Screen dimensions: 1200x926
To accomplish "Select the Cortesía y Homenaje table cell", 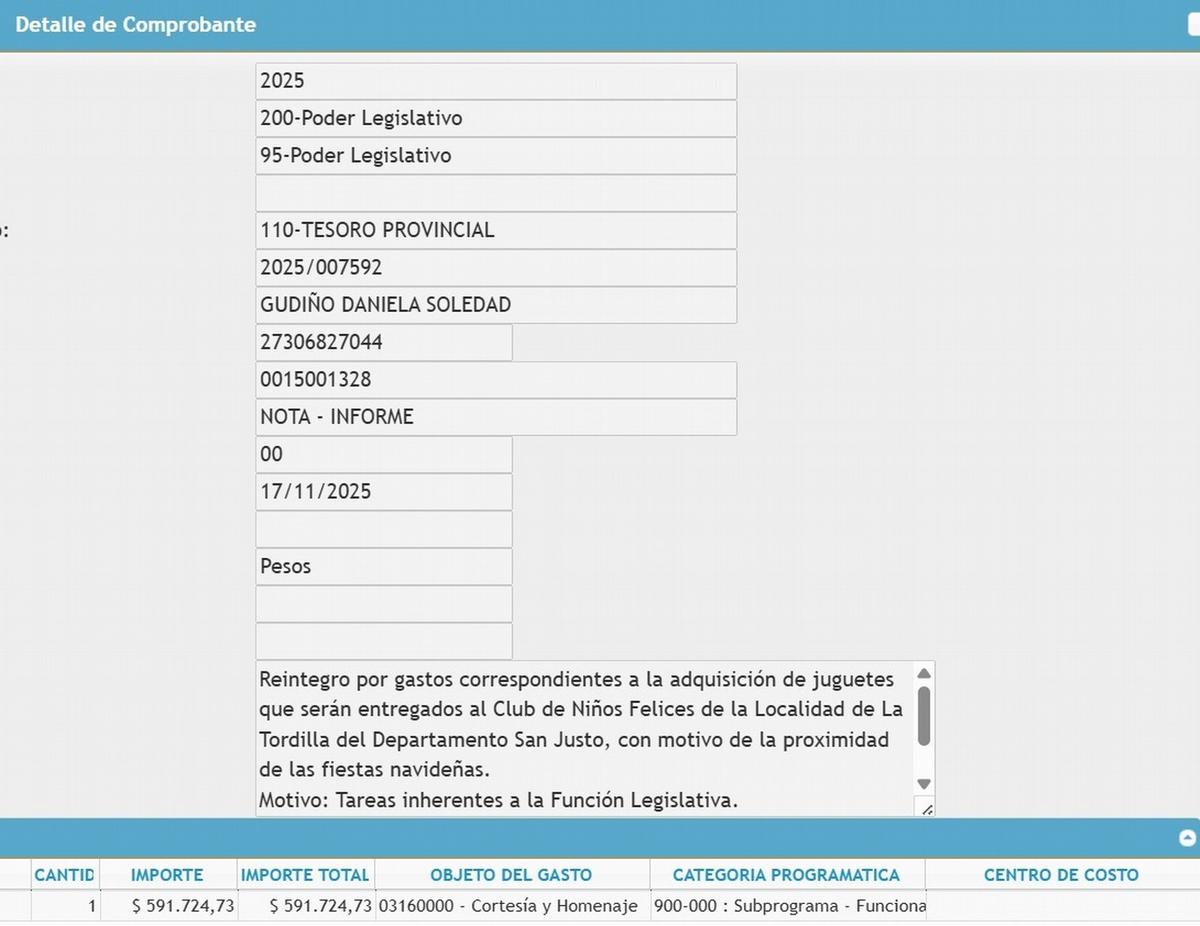I will (511, 906).
